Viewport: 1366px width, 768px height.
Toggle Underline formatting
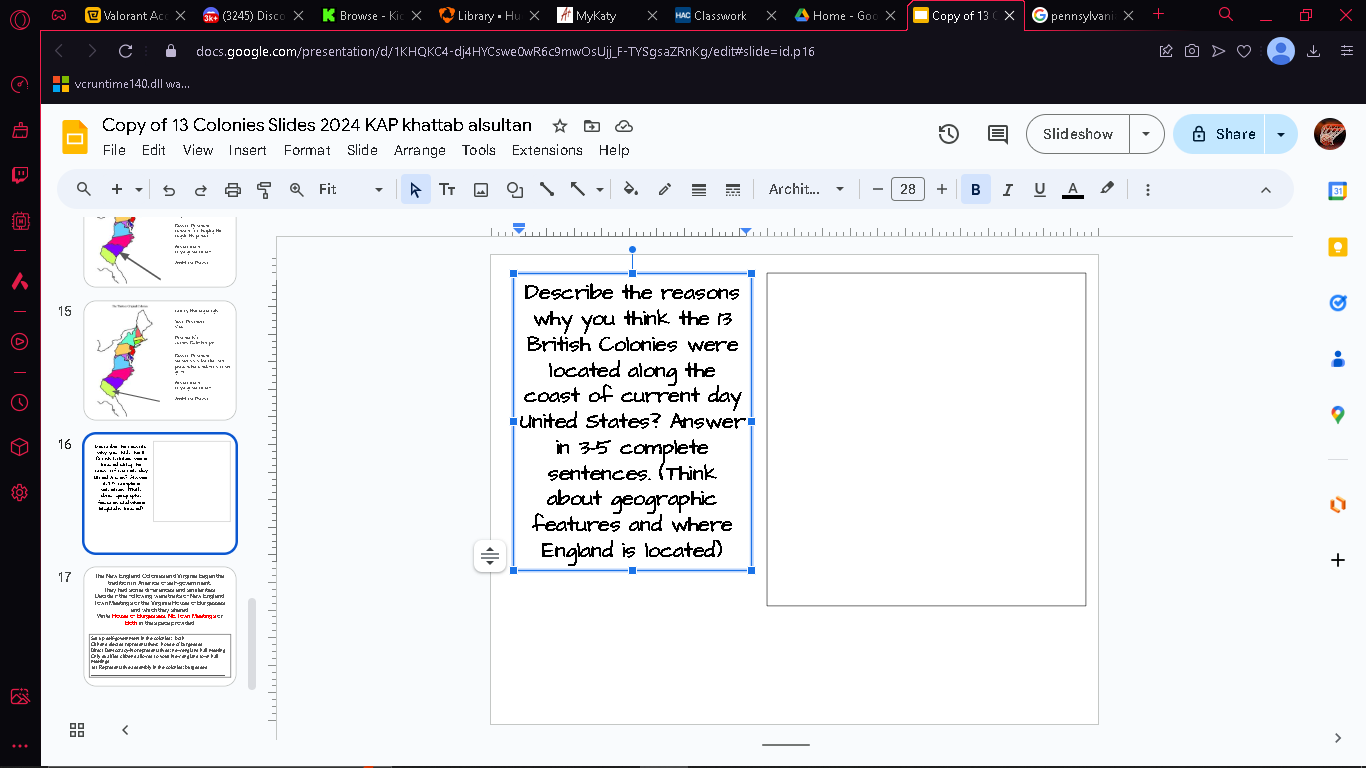pos(1039,189)
